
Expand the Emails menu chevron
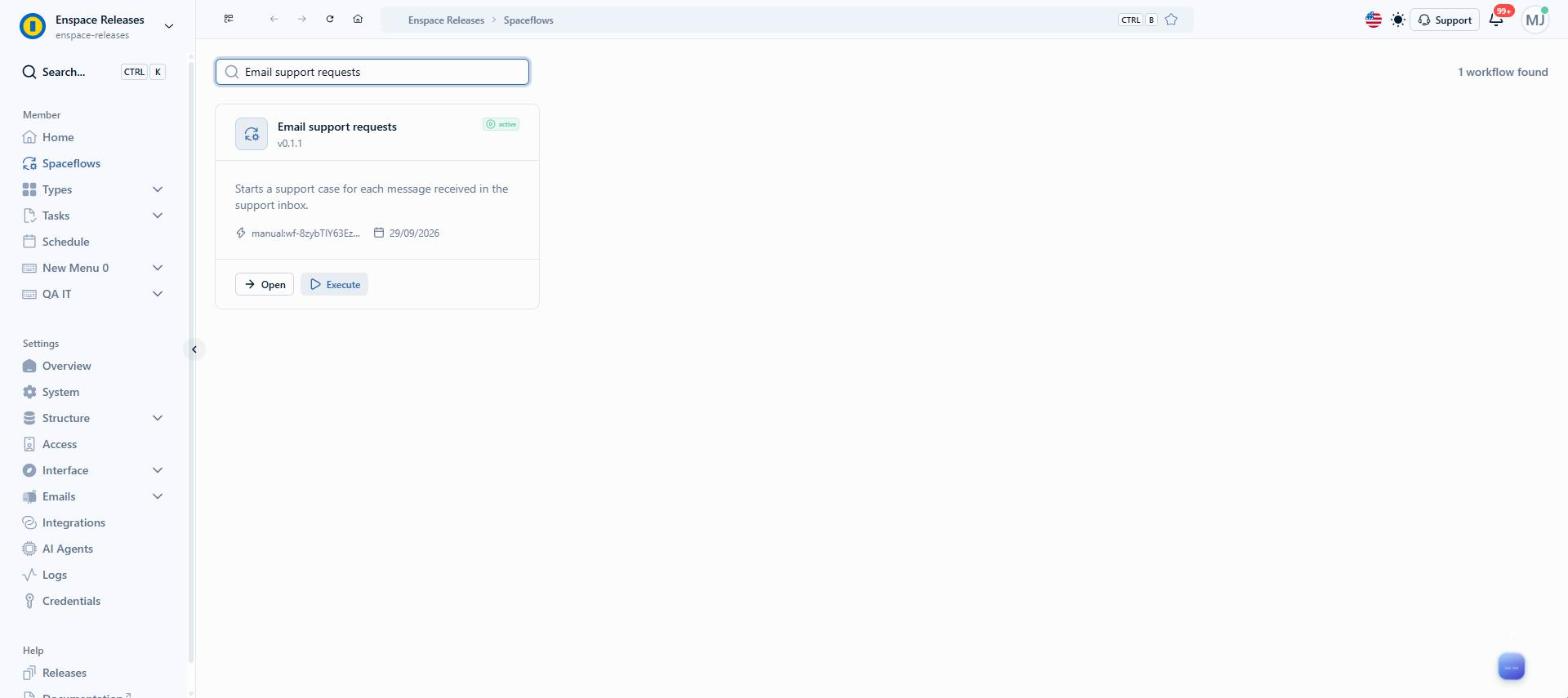(157, 496)
